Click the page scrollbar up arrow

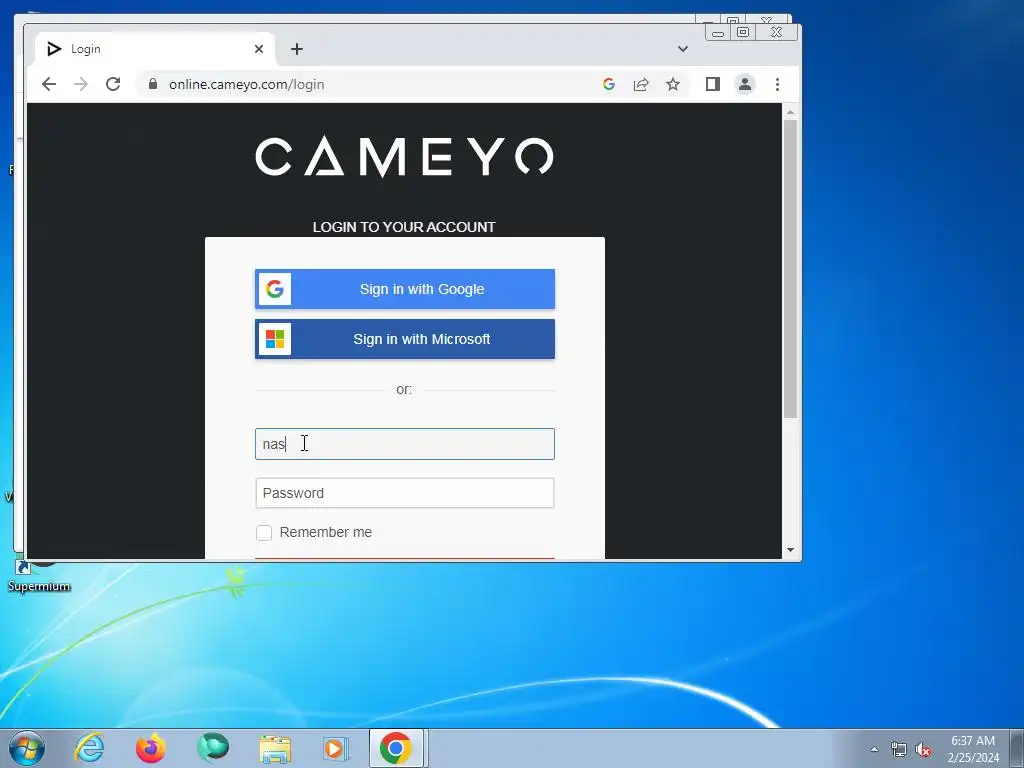click(790, 112)
